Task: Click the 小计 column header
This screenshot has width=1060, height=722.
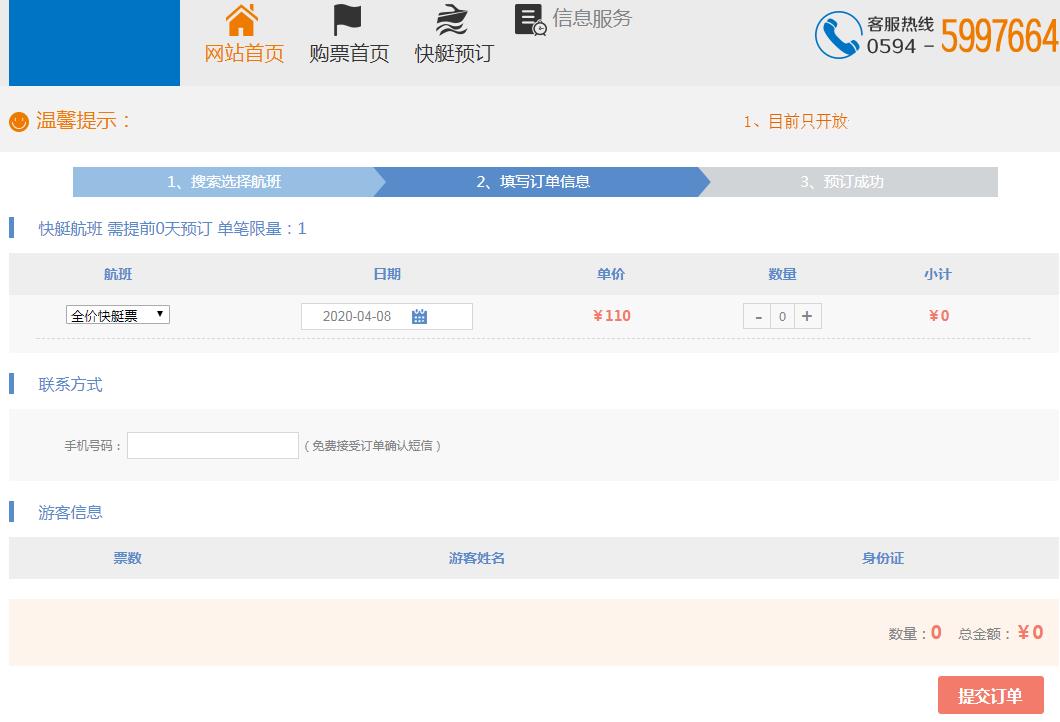Action: [938, 274]
